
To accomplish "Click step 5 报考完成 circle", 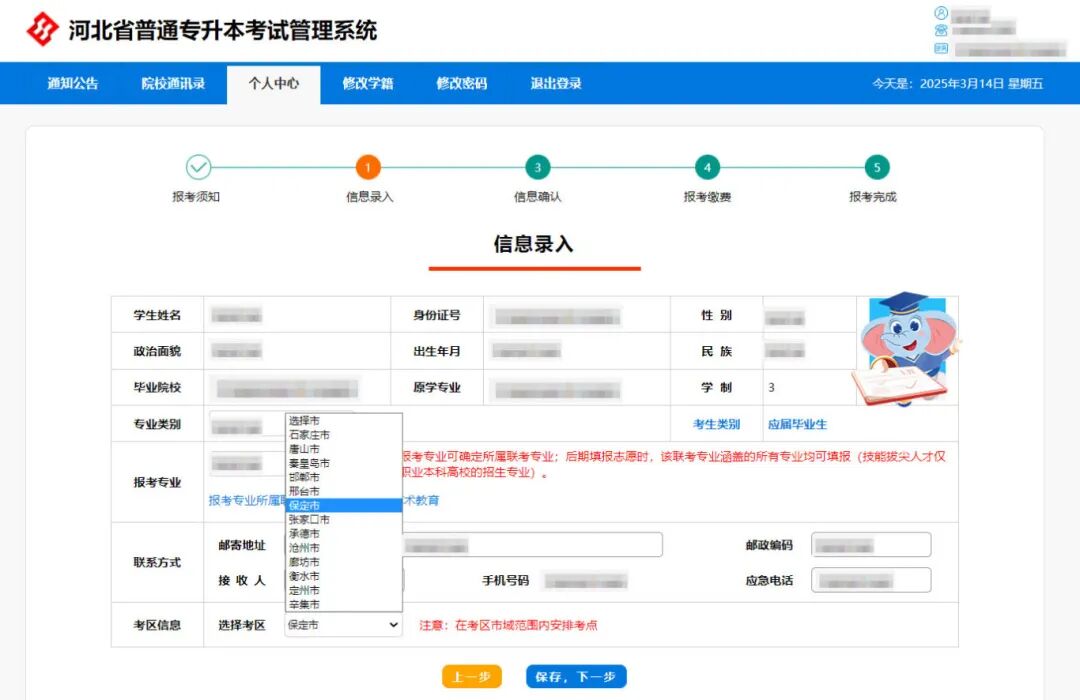I will [877, 168].
